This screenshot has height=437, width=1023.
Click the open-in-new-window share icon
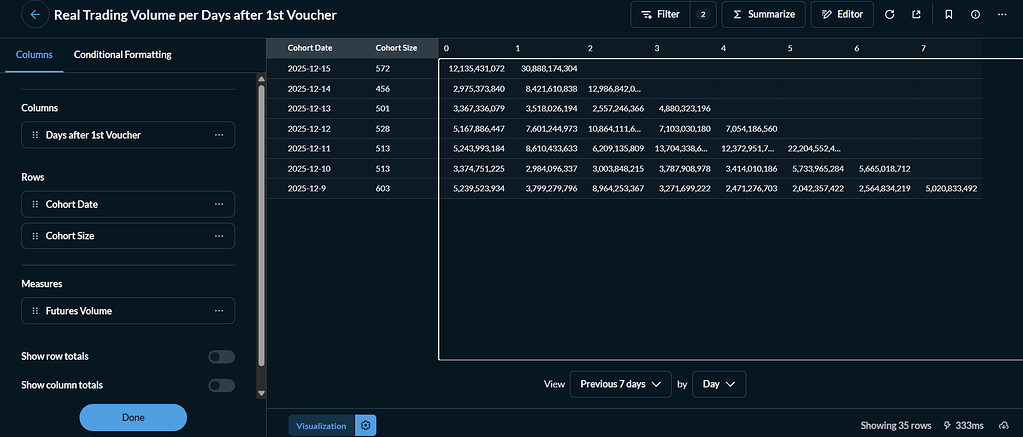point(917,14)
